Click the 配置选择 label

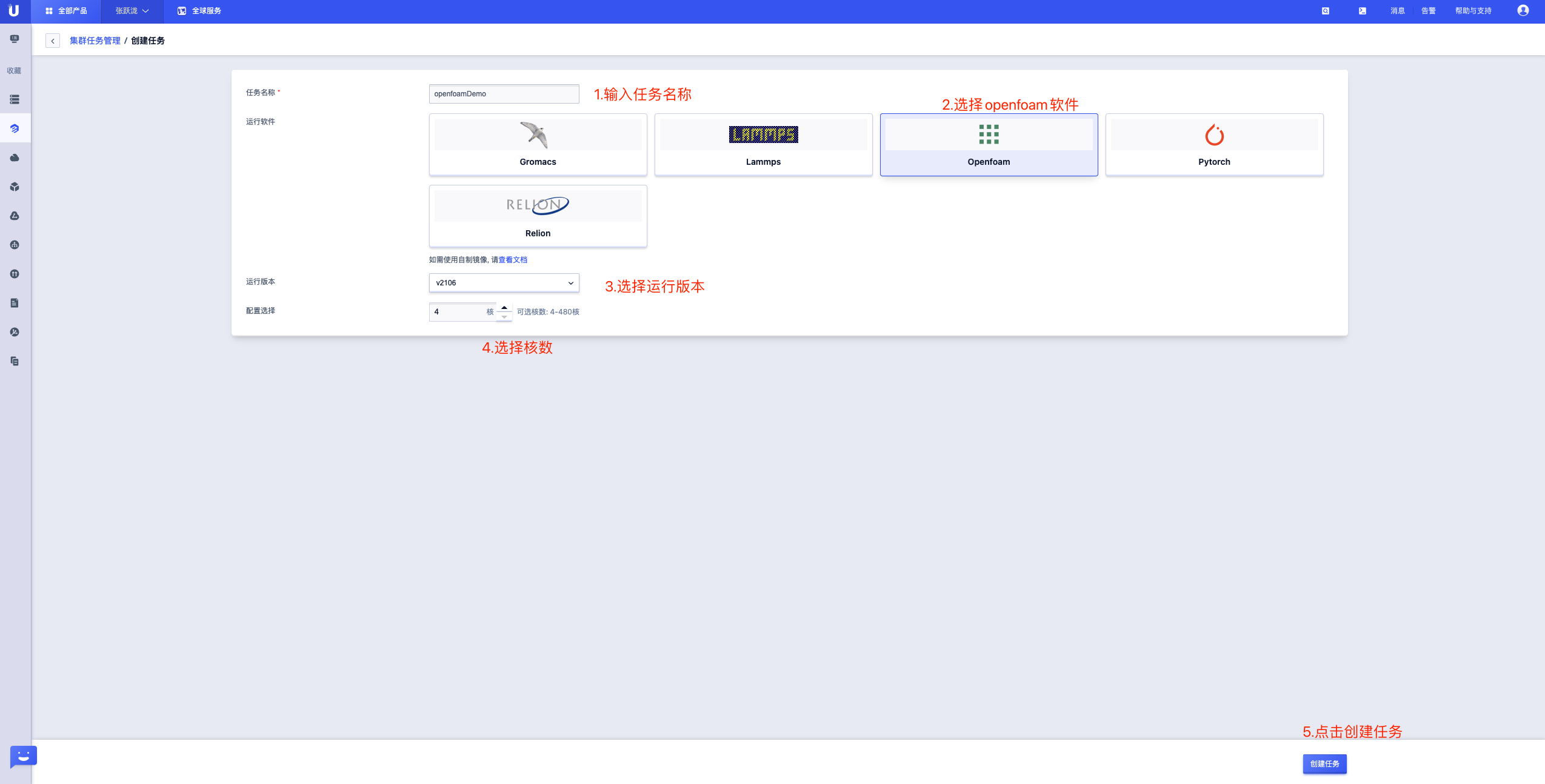point(261,311)
